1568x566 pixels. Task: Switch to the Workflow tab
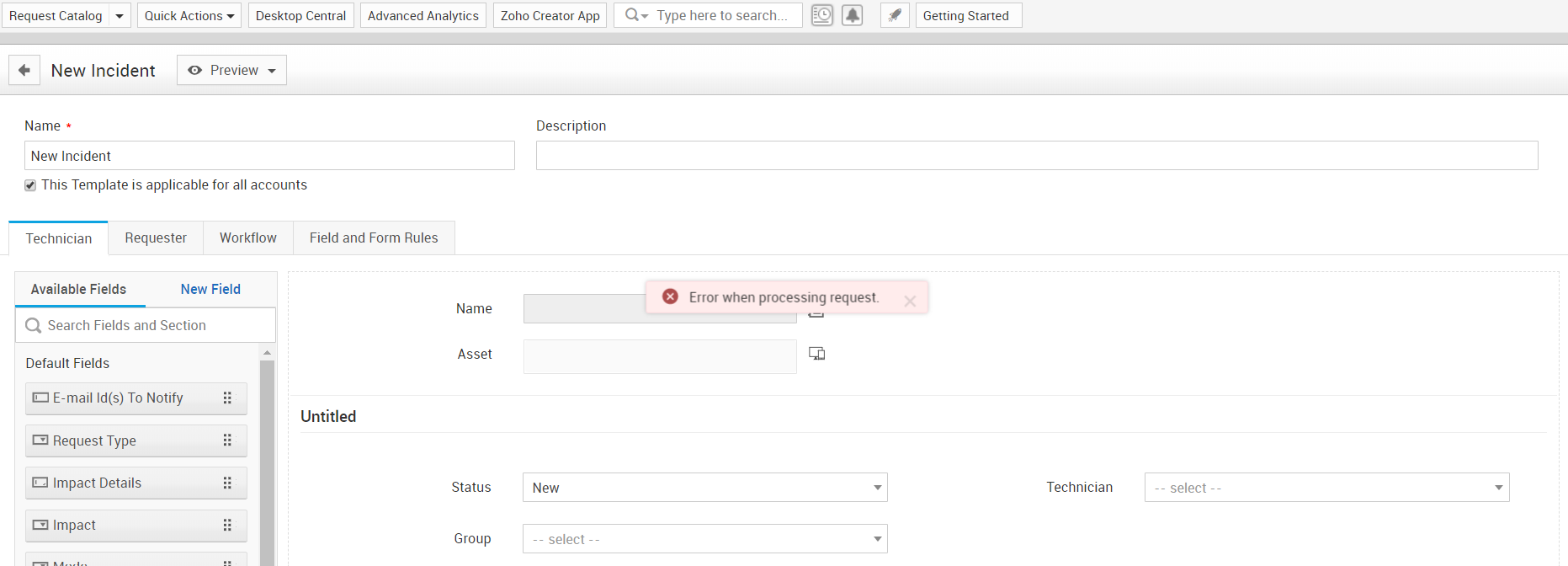coord(247,238)
